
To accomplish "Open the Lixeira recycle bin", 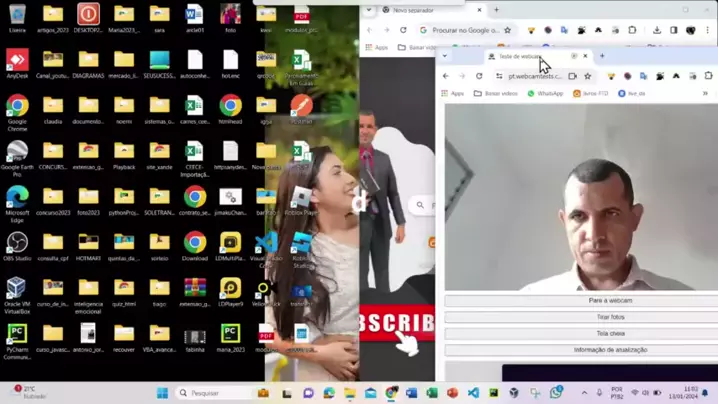I will [17, 16].
